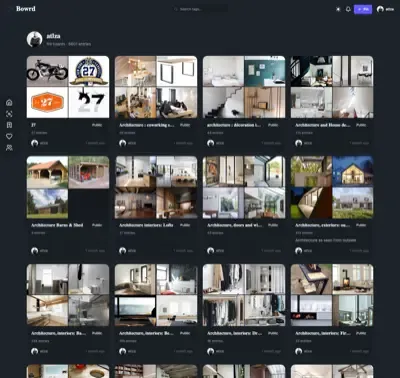Open the Architecture and House de... board title
This screenshot has height=378, width=400.
click(323, 125)
